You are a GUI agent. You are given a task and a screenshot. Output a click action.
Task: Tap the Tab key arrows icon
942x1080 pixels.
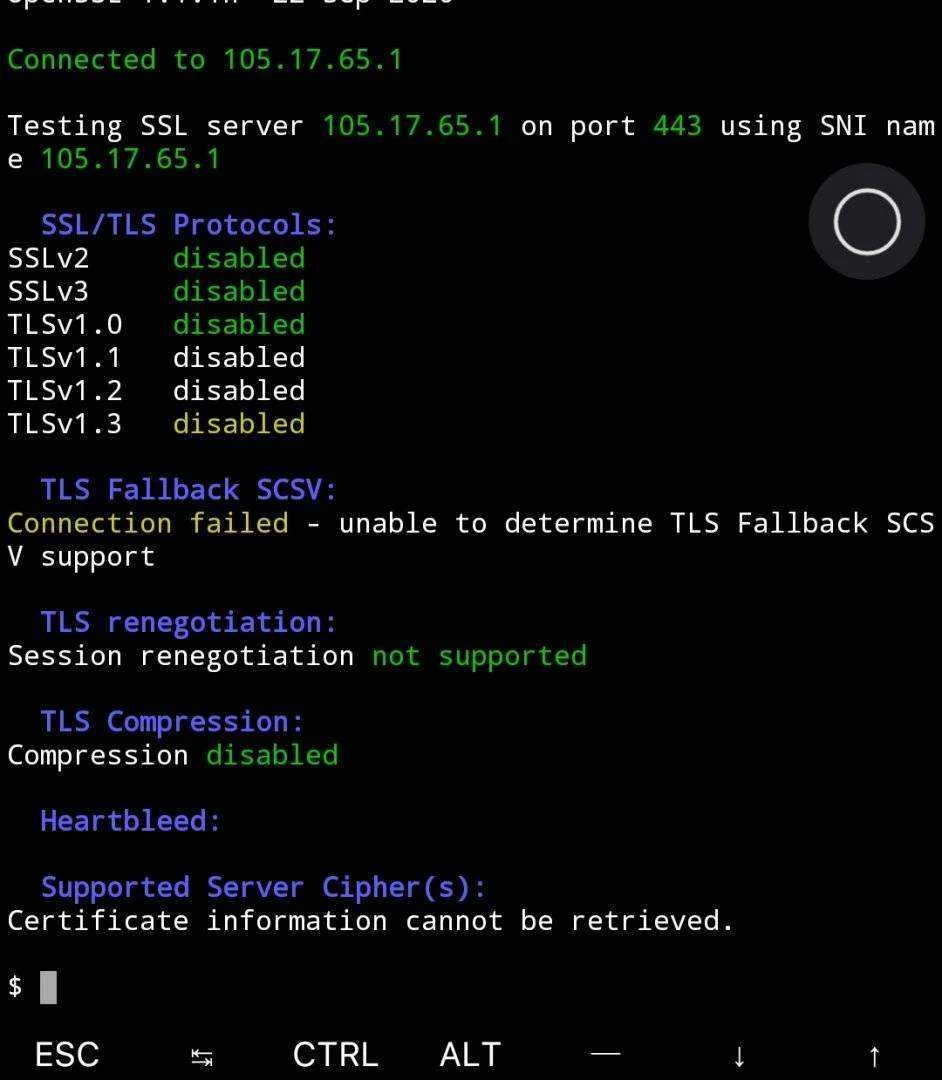(x=202, y=1057)
